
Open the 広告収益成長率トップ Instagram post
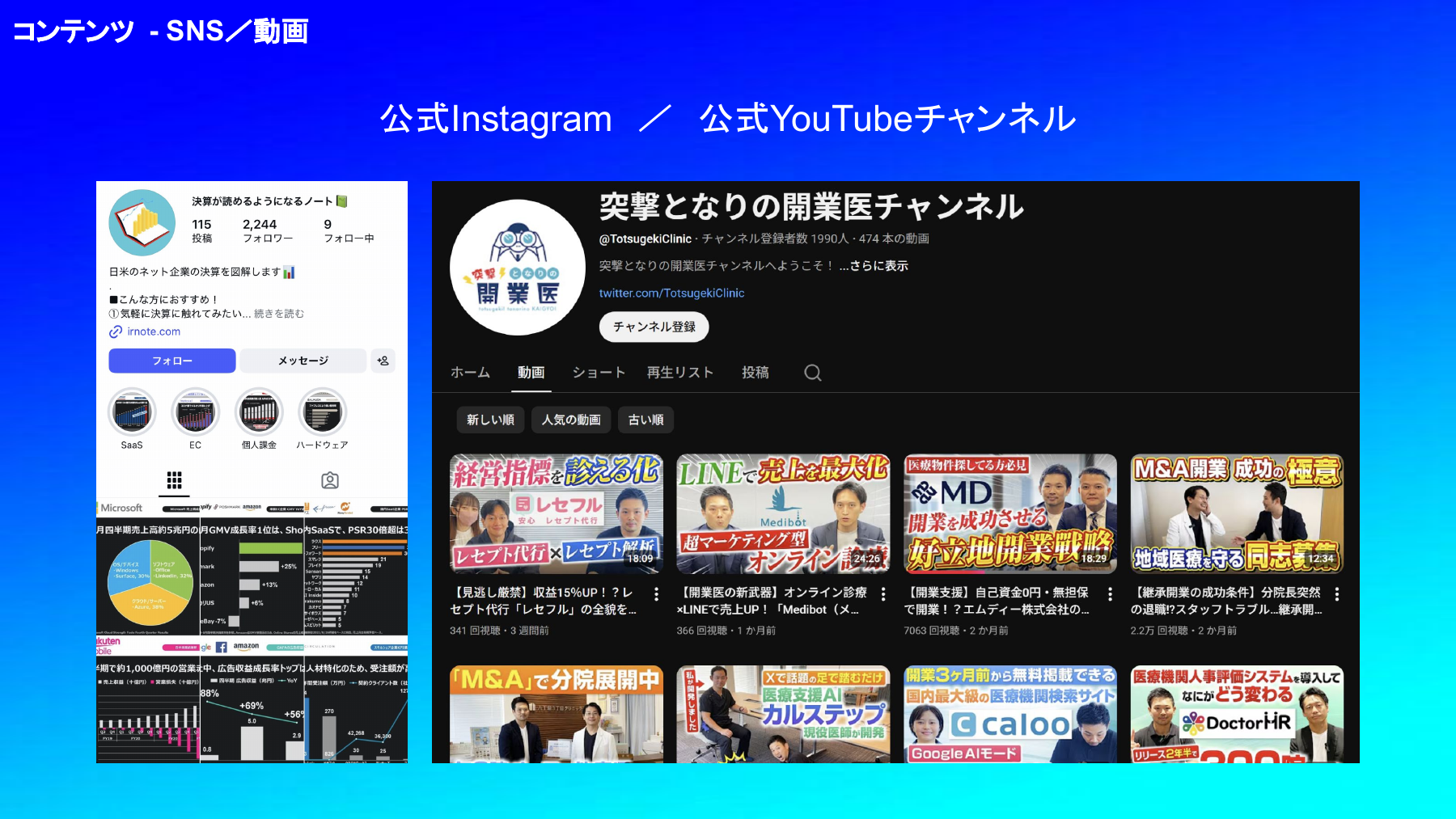[x=252, y=699]
